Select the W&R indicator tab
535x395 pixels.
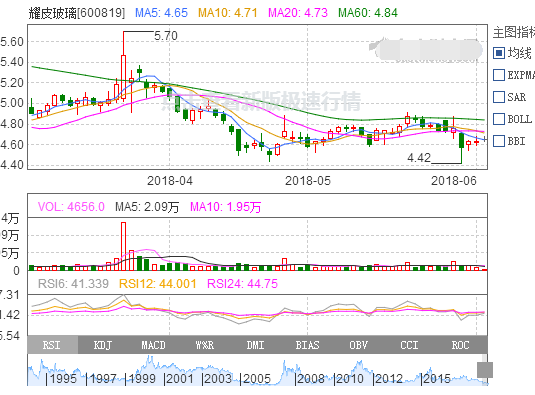pyautogui.click(x=205, y=345)
